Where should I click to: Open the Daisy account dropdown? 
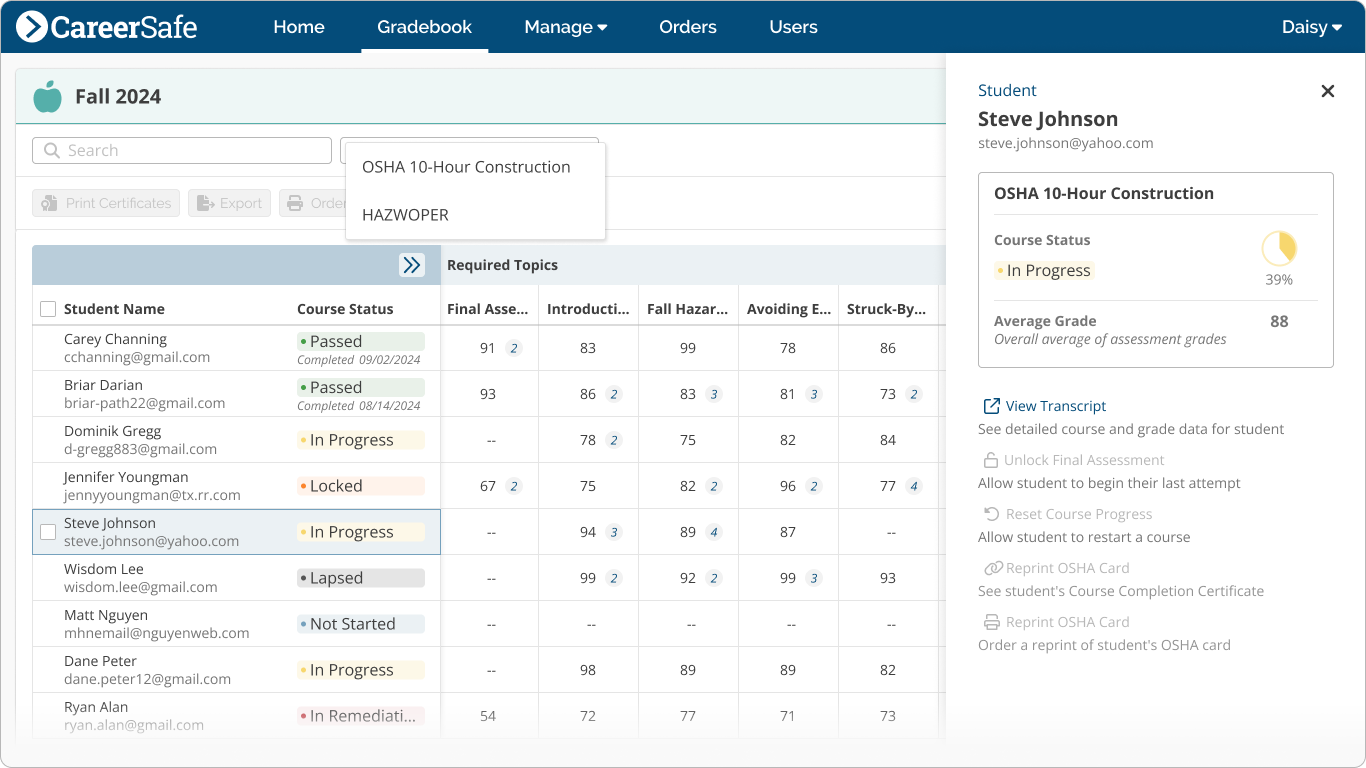click(x=1311, y=27)
